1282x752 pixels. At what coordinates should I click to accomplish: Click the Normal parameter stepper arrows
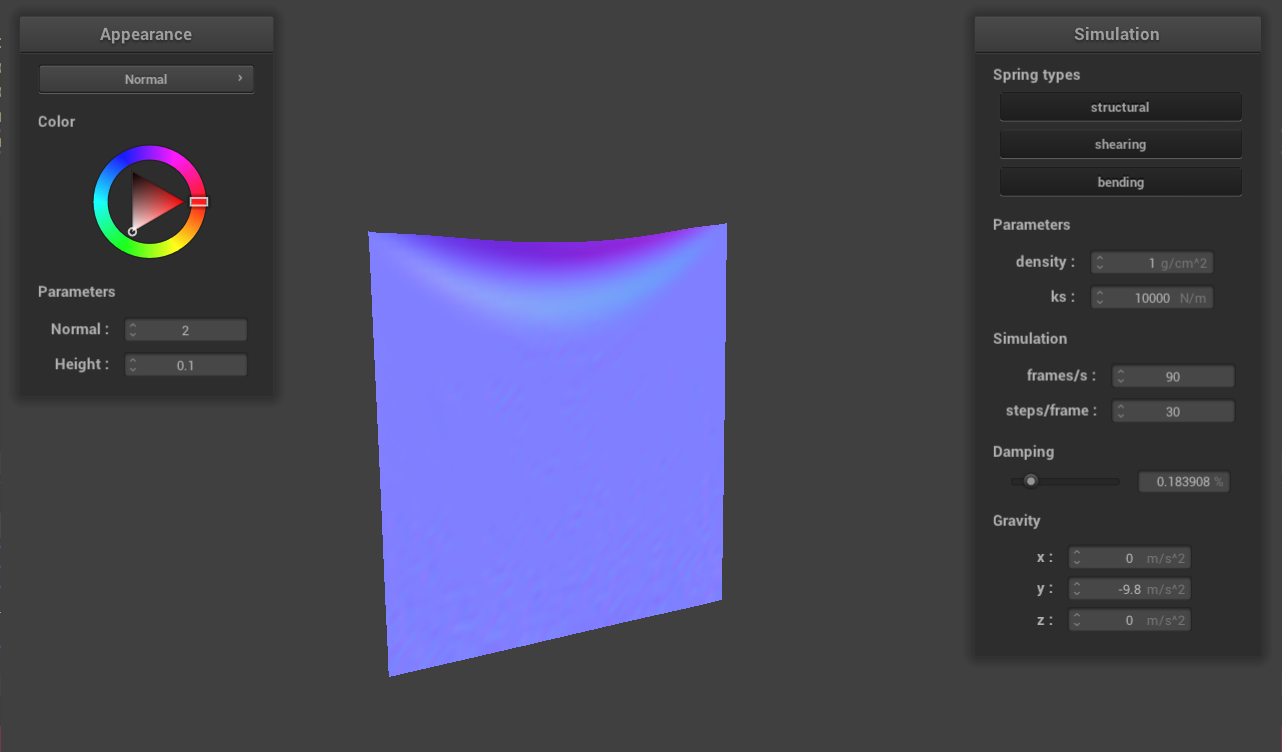133,330
